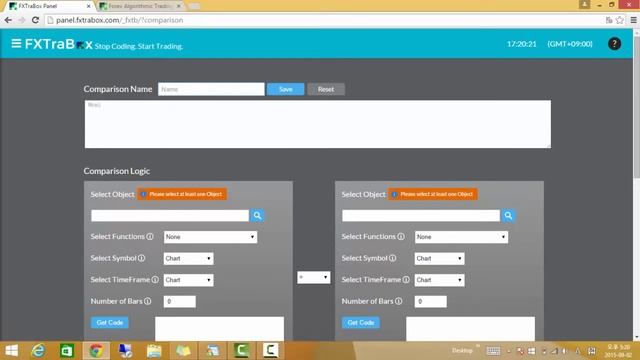Screen dimensions: 640x360
Task: Click the GMT+09:00 timezone text
Action: click(570, 44)
